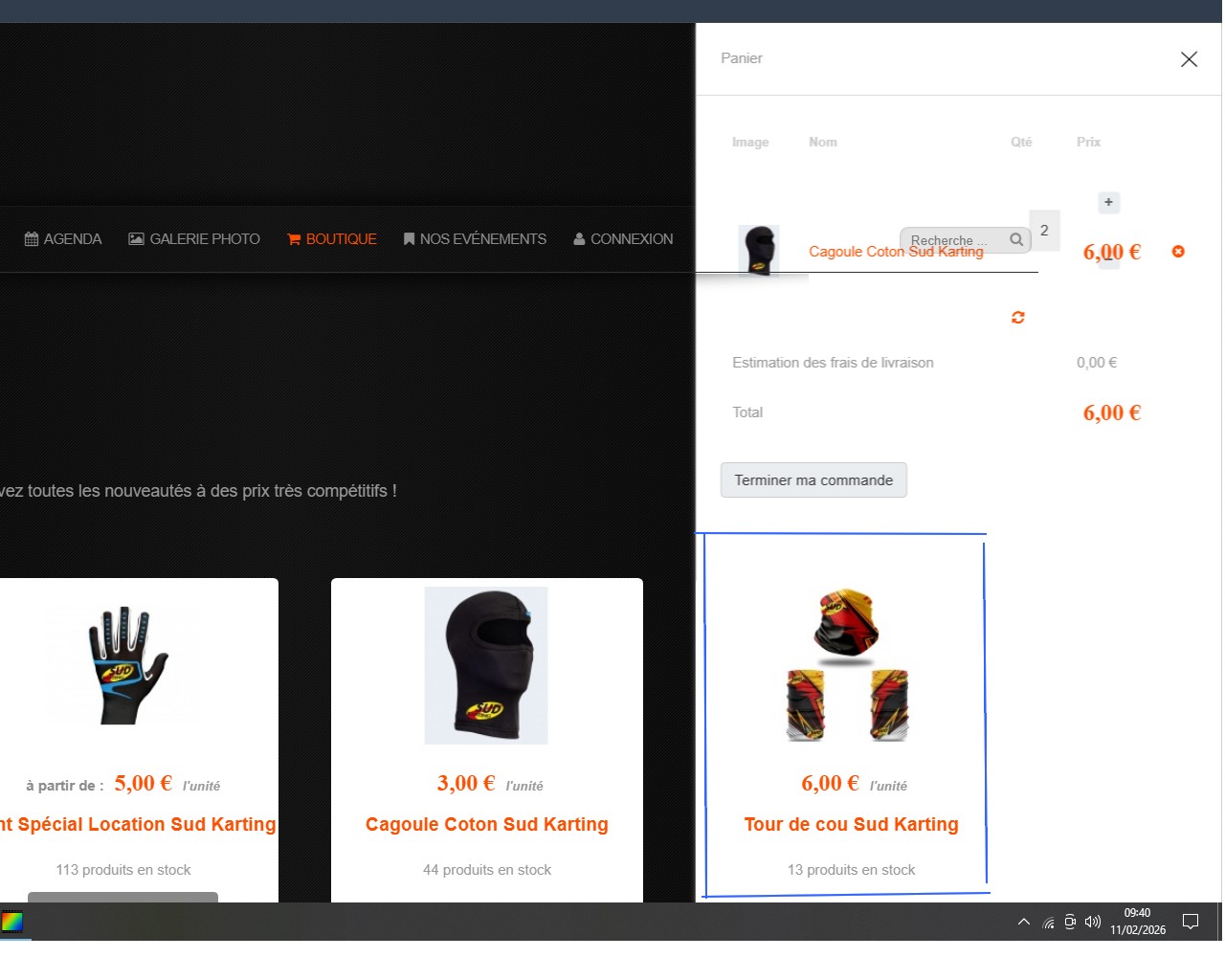1225x980 pixels.
Task: Click the cagoule product card image
Action: (486, 665)
